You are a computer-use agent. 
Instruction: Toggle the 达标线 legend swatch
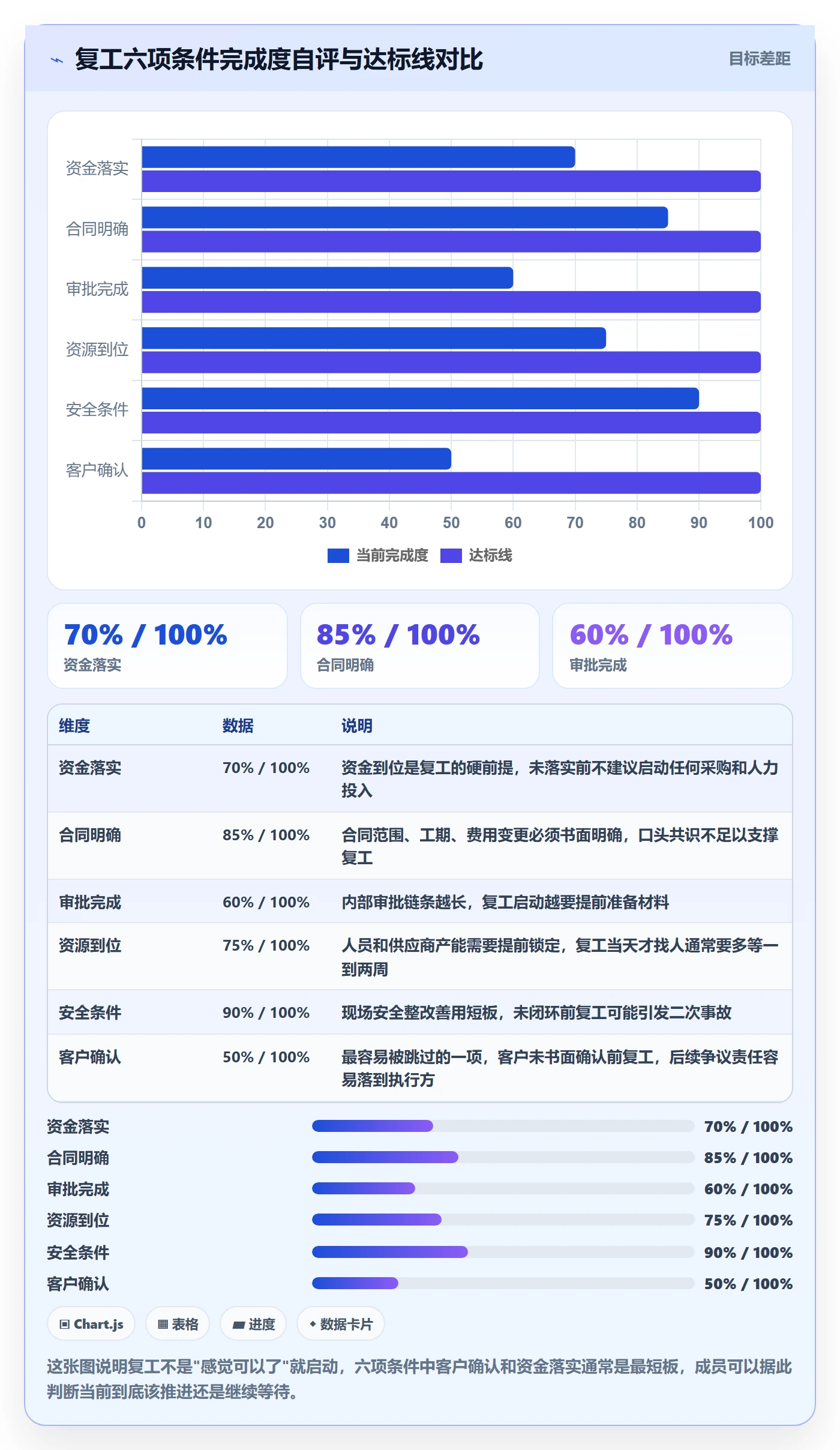coord(451,556)
